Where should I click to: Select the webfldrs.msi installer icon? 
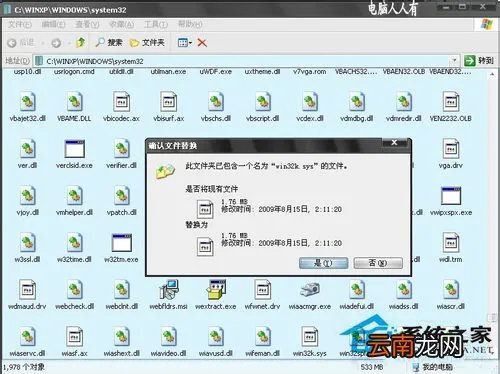pyautogui.click(x=168, y=290)
